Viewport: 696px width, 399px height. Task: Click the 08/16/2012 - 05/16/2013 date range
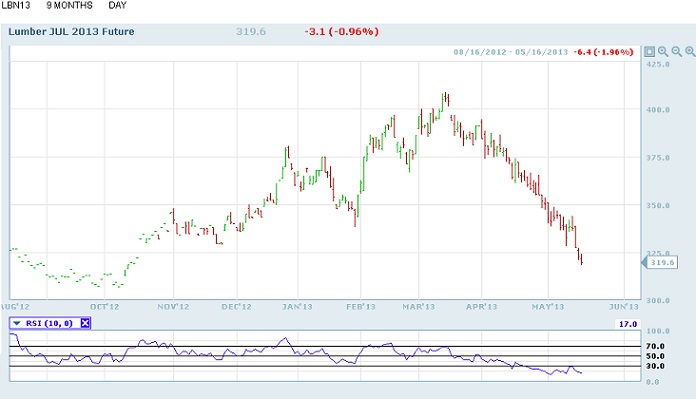click(x=510, y=52)
